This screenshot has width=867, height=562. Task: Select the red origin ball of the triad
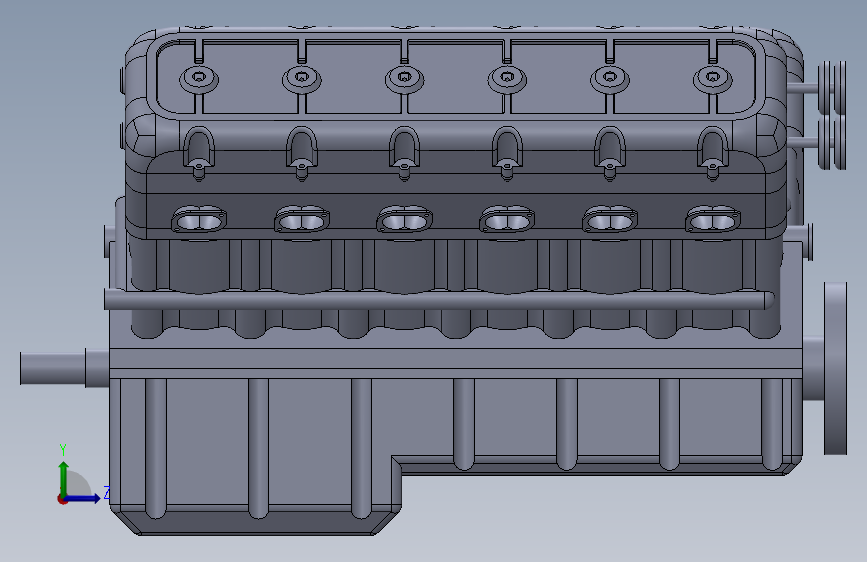click(x=62, y=499)
